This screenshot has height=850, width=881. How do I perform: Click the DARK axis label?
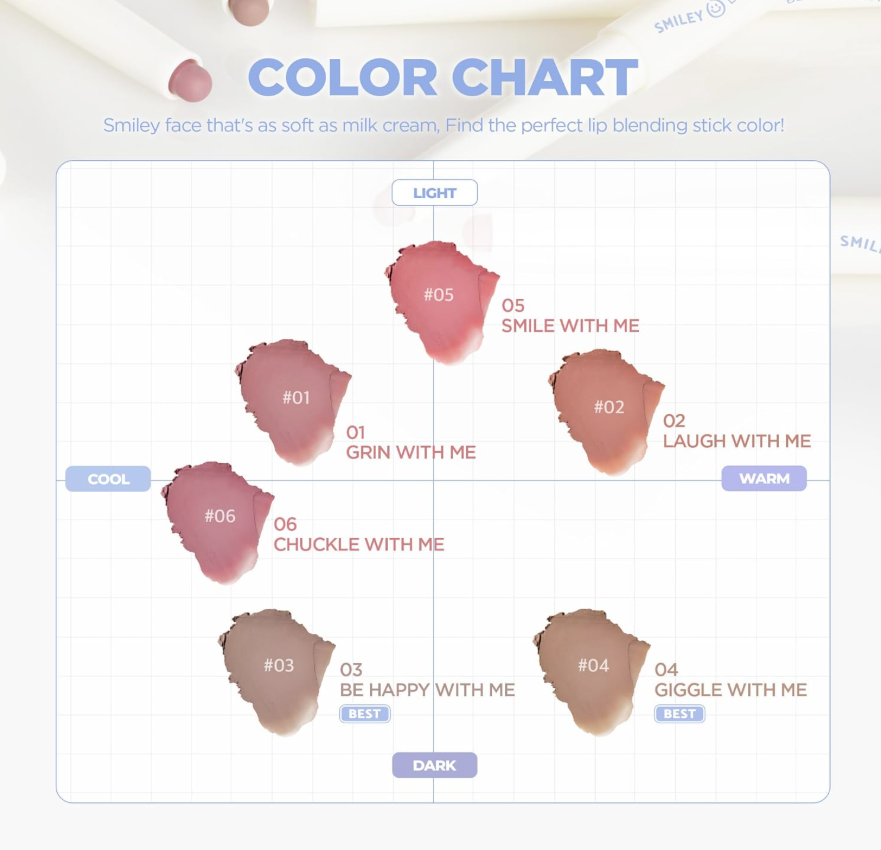[434, 765]
